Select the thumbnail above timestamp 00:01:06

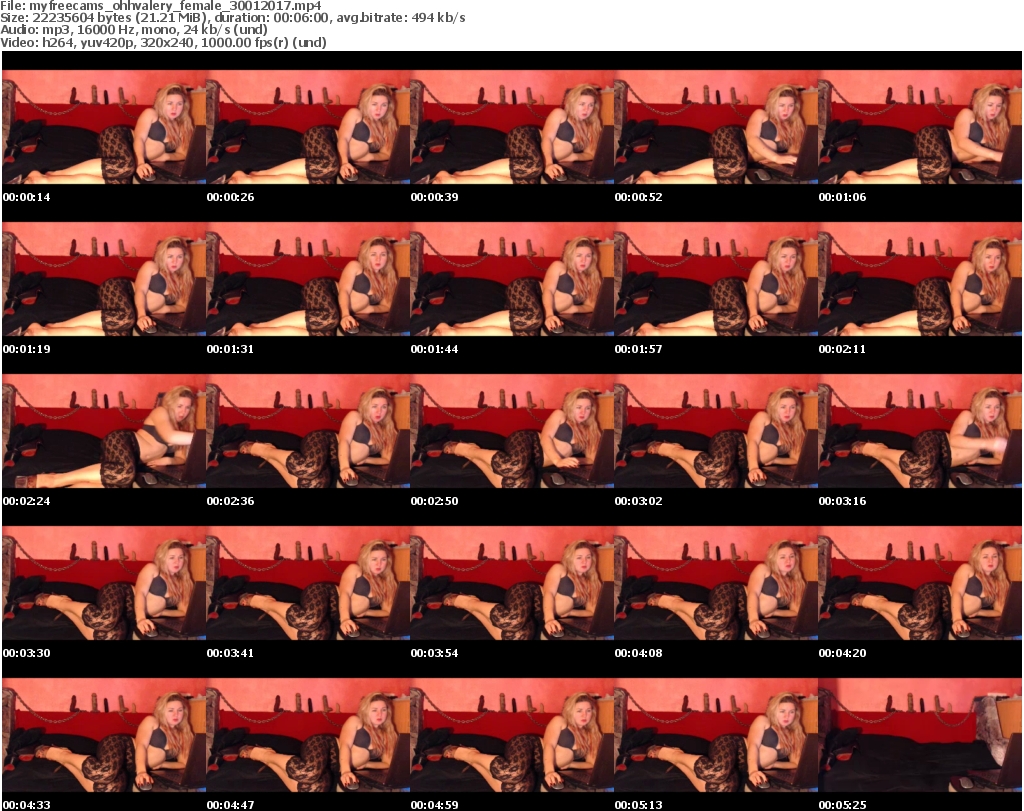920,127
